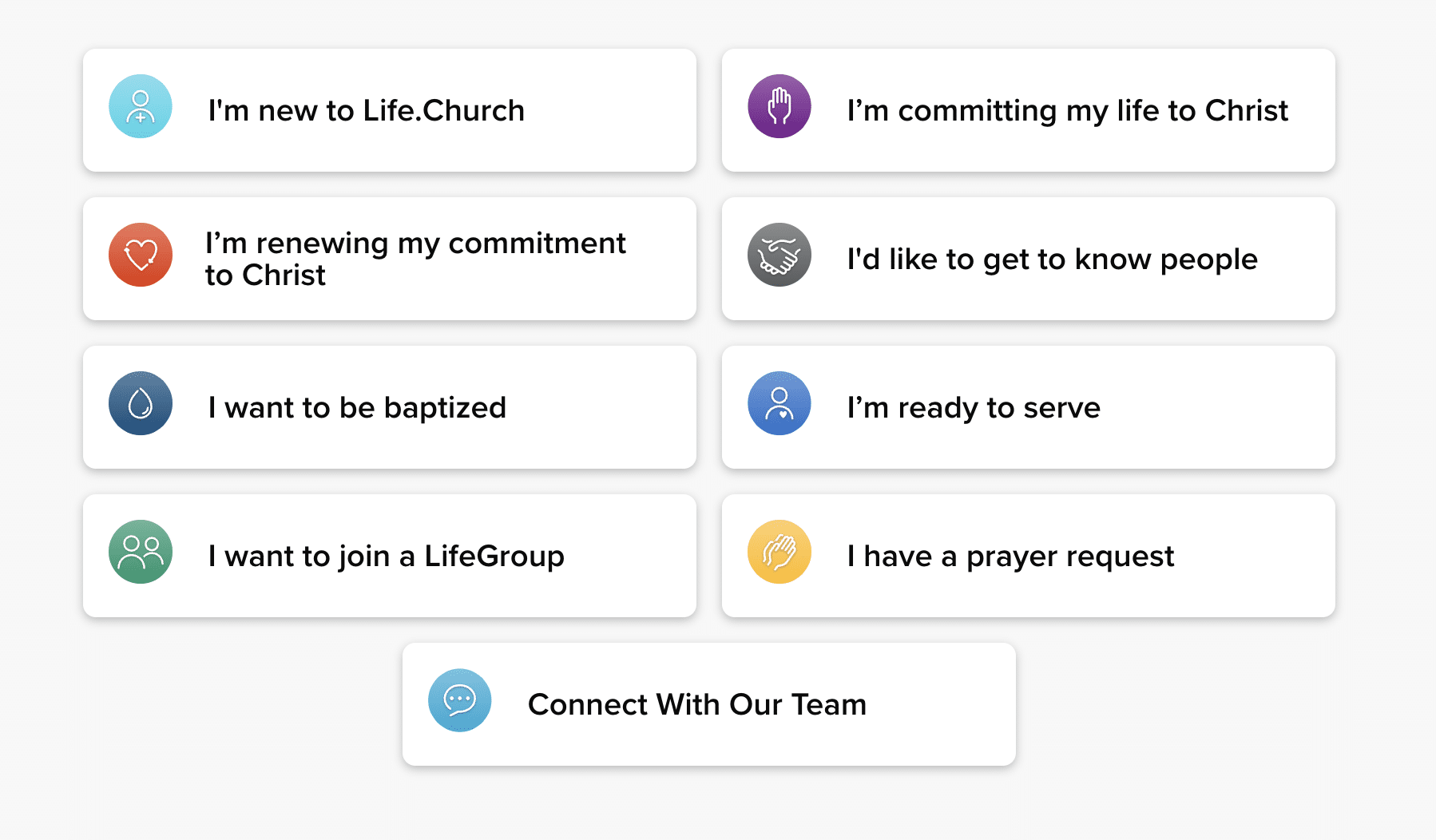Screen dimensions: 1436x840
Task: Select the I have a prayer request card
Action: pyautogui.click(x=1029, y=555)
